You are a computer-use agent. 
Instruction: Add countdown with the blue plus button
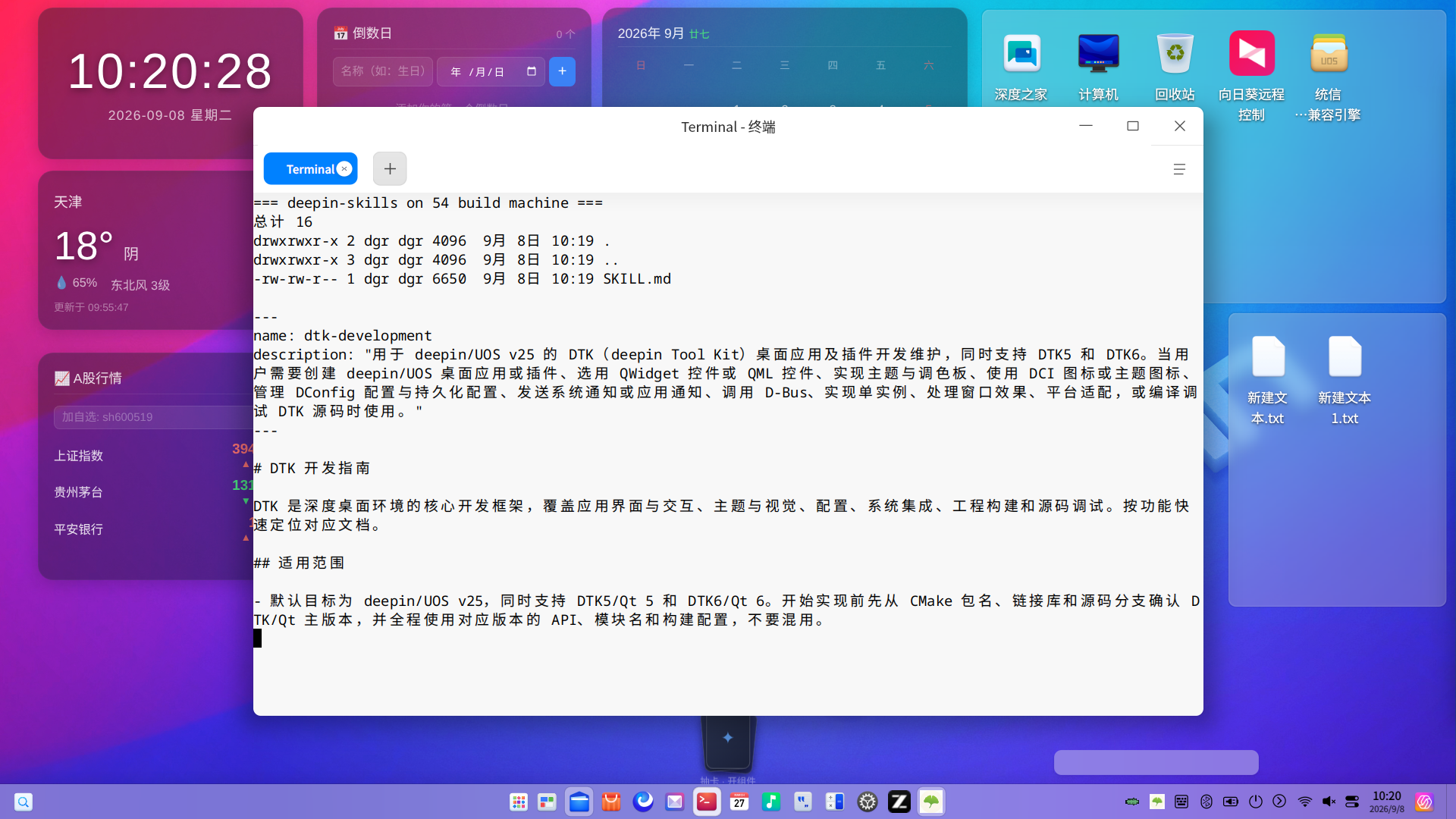(562, 71)
